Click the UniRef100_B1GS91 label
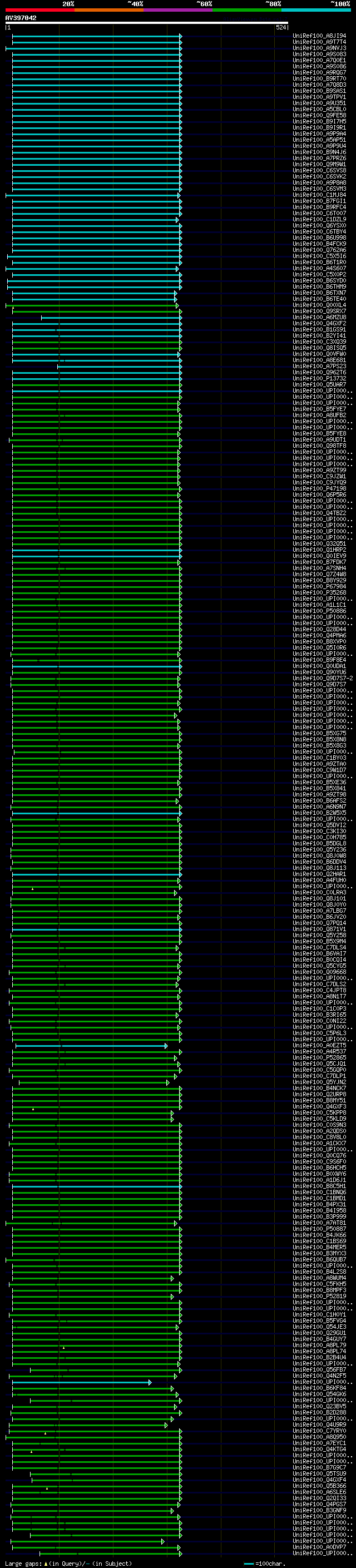The height and width of the screenshot is (1568, 356). [319, 330]
